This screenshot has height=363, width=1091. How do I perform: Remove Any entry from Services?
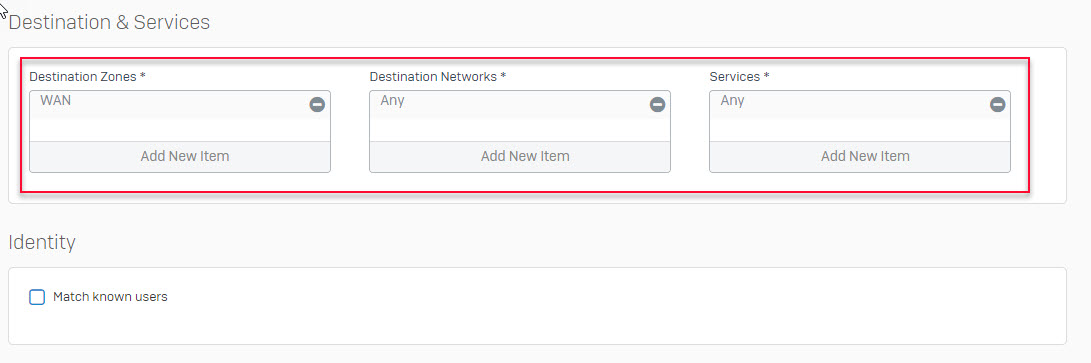998,105
